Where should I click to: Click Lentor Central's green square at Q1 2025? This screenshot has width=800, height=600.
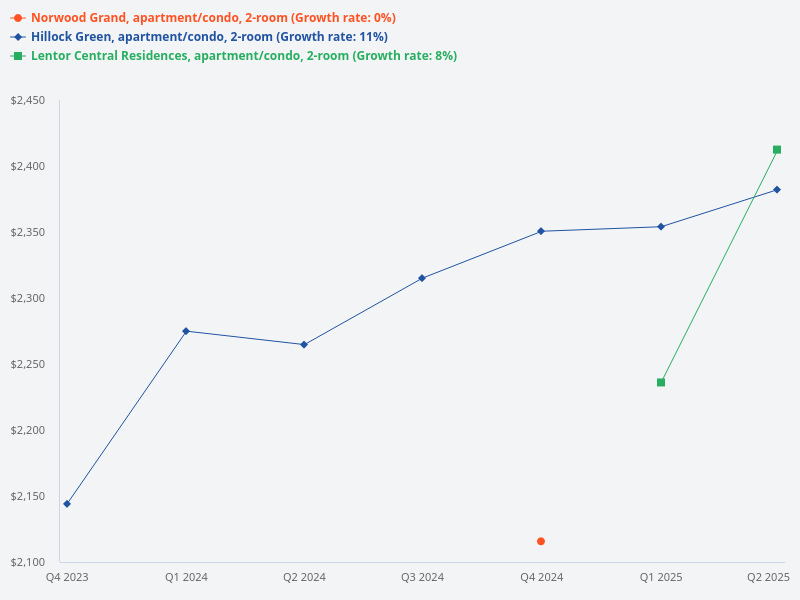661,382
